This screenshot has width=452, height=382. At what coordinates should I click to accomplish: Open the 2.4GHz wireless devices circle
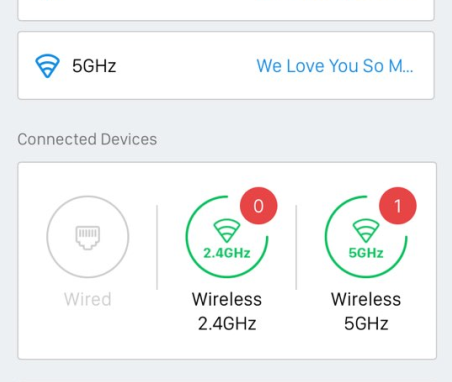(x=227, y=236)
